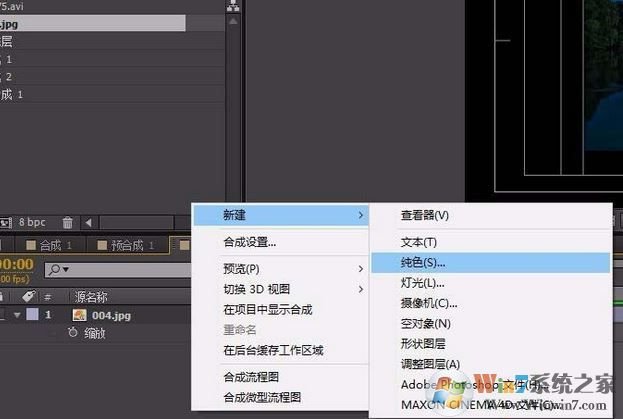Image resolution: width=623 pixels, height=419 pixels.
Task: Delete selected item with the trash icon
Action: (68, 222)
